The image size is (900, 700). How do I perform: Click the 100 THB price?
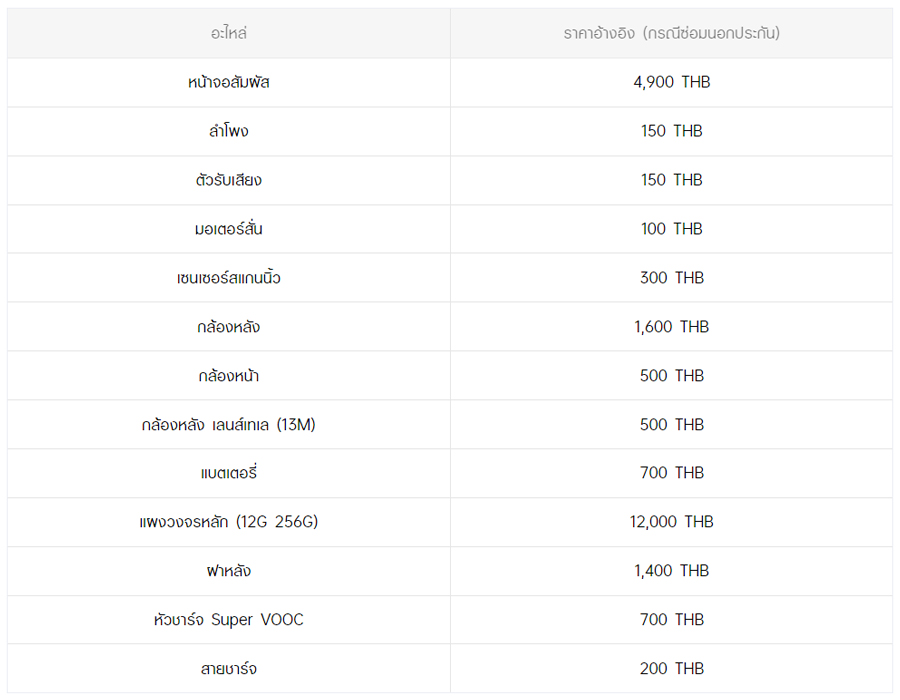pos(671,229)
